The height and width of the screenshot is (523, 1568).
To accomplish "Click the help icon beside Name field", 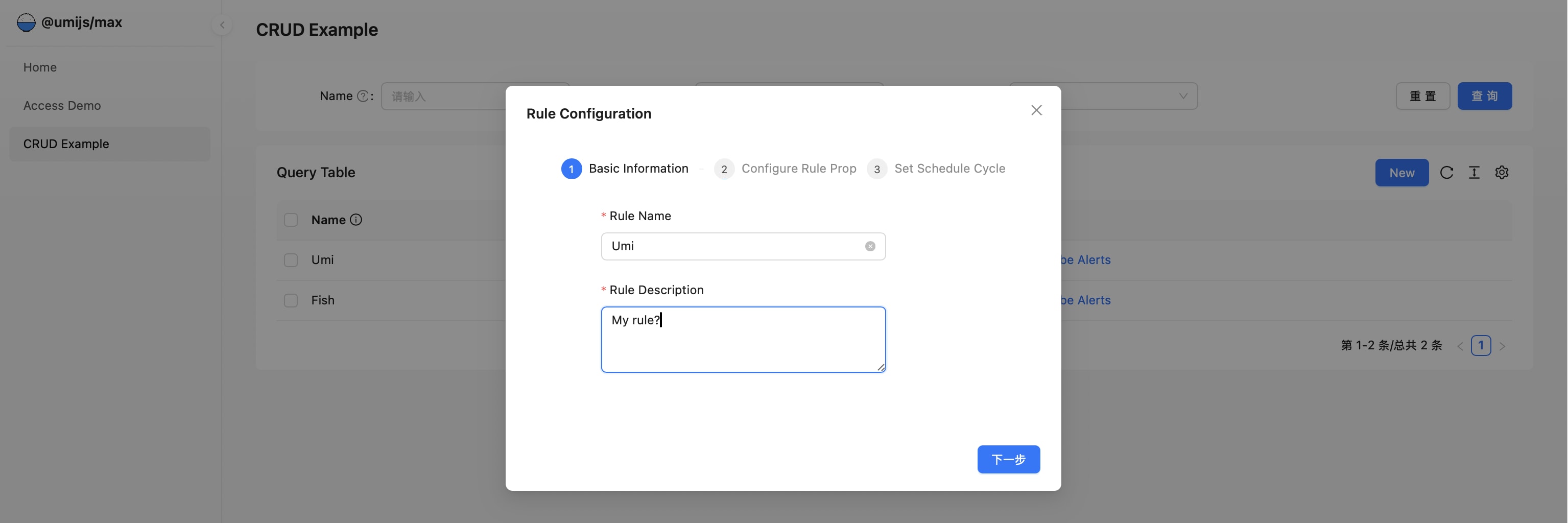I will click(x=363, y=96).
